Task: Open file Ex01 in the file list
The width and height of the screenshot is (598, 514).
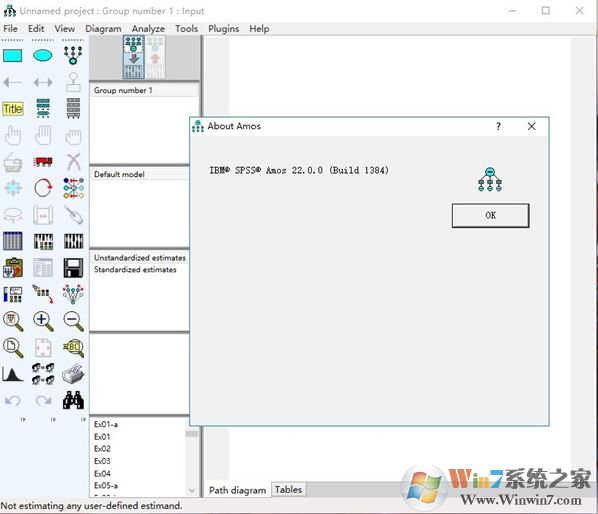Action: pos(102,437)
